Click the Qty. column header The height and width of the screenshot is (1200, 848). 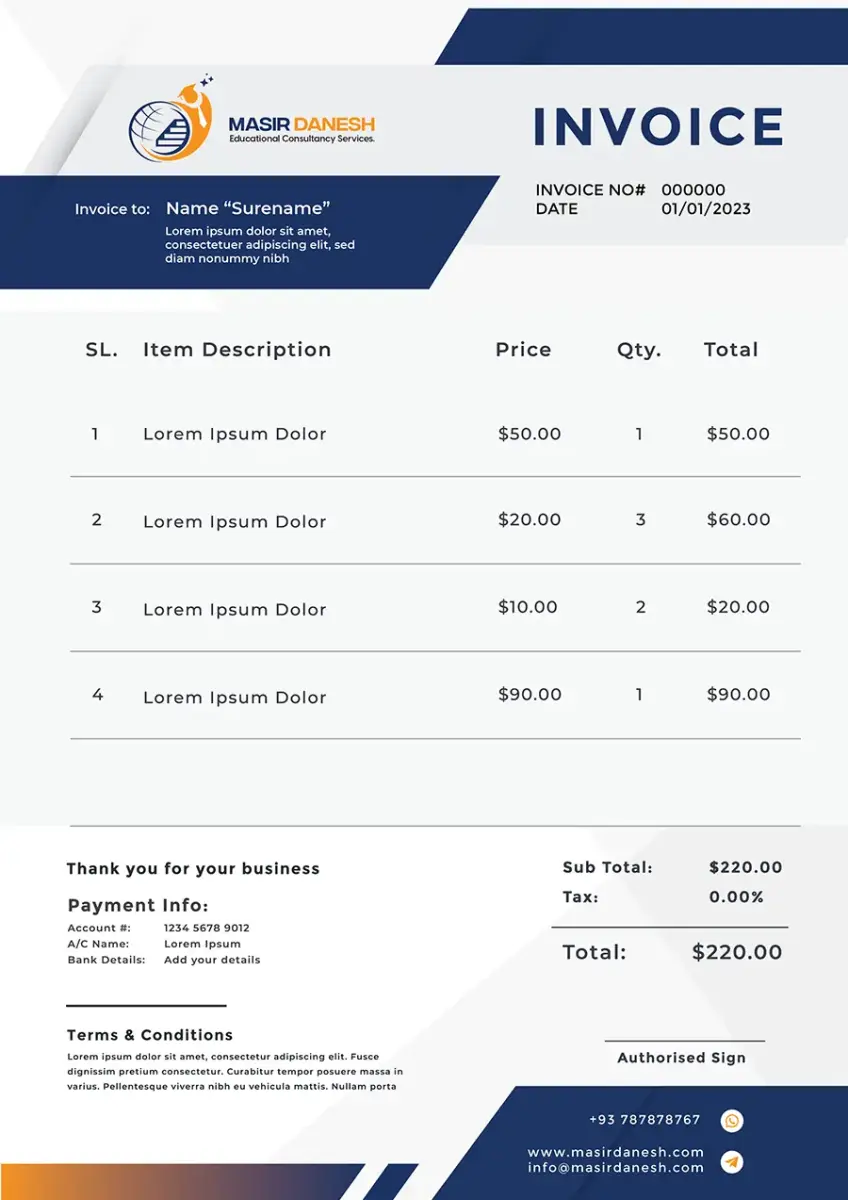[x=639, y=350]
